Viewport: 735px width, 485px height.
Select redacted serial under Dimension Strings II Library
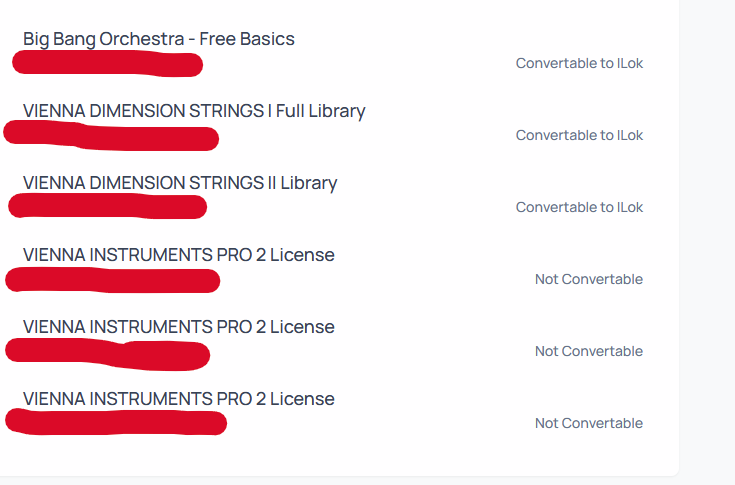[107, 207]
